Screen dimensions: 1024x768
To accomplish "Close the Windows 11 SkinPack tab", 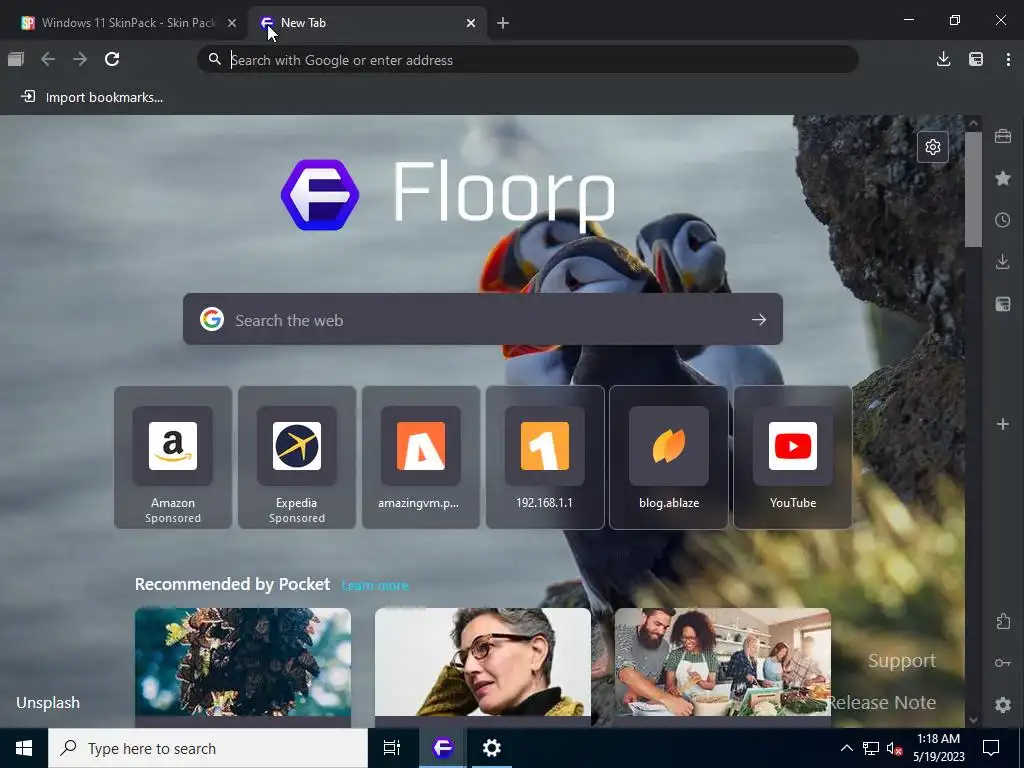I will (232, 23).
